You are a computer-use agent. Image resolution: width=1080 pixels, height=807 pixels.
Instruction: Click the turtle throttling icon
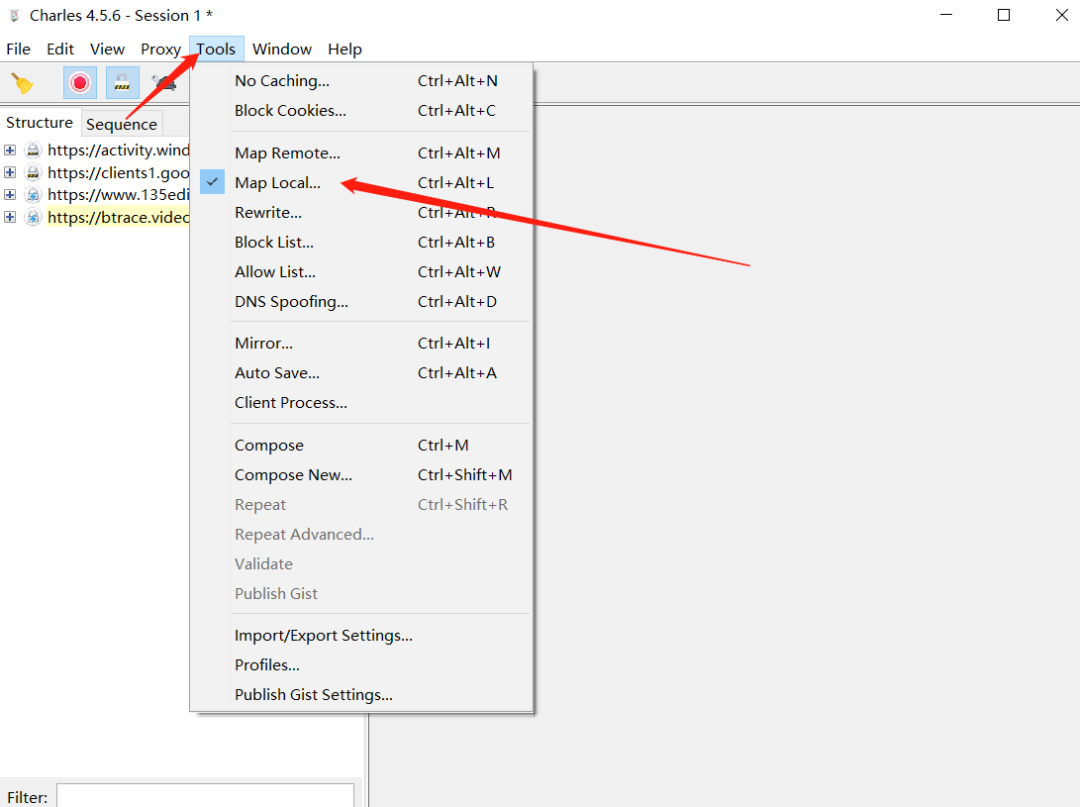165,83
